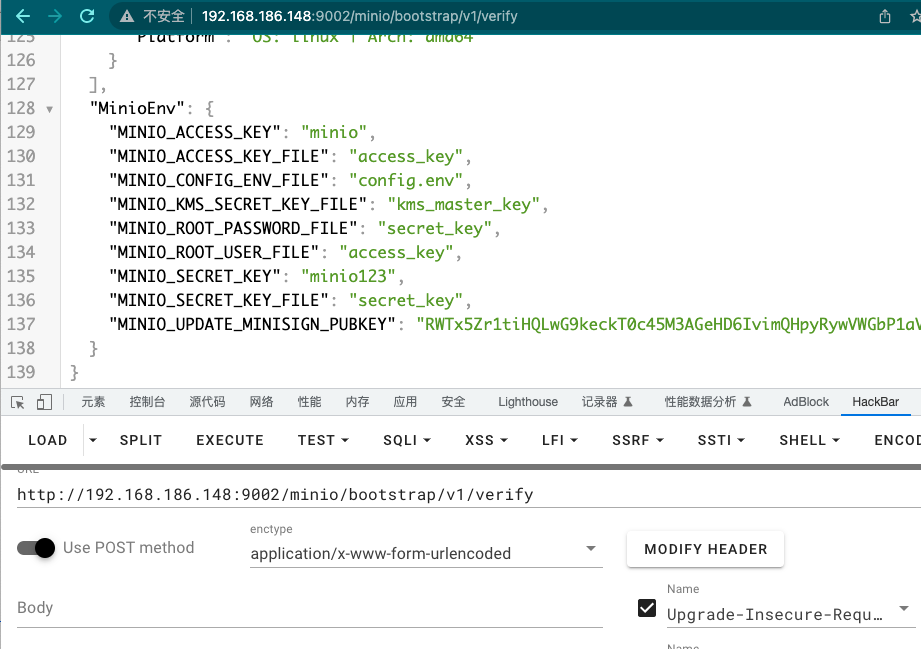Go forward in browser history
This screenshot has height=649, width=921.
pos(55,16)
